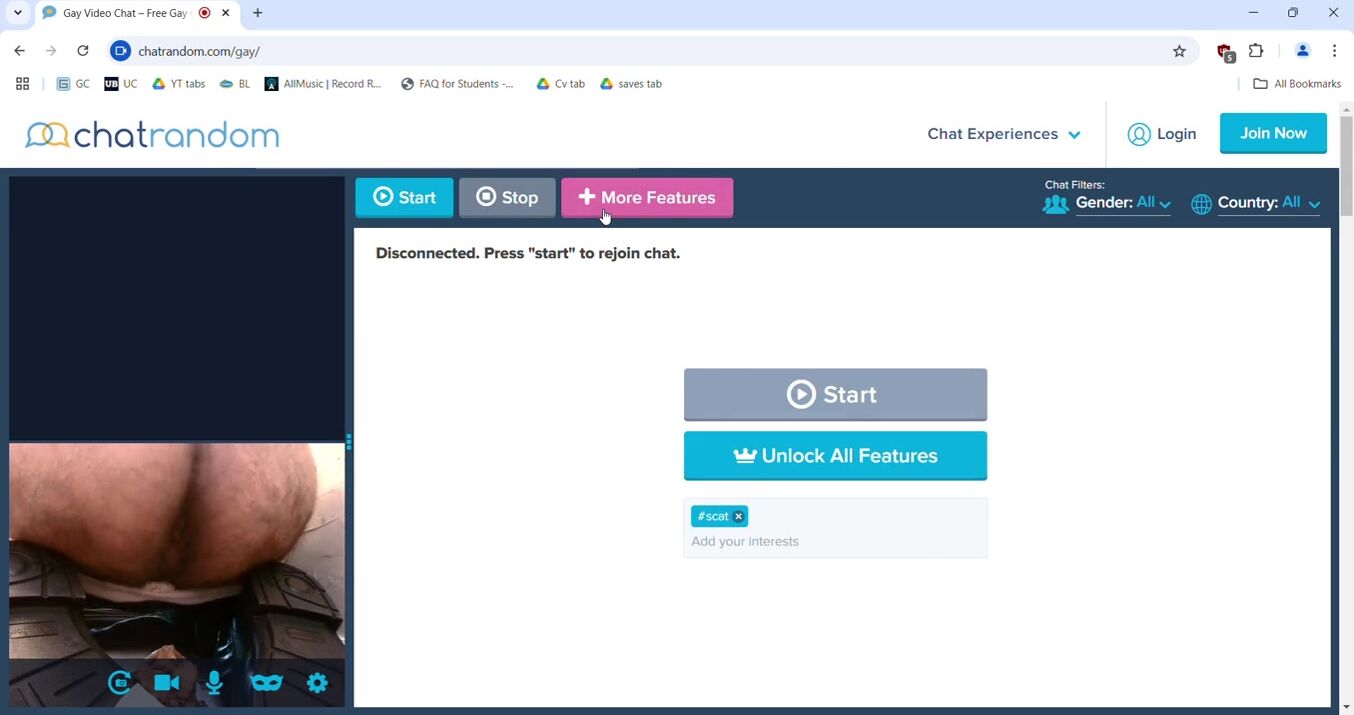Toggle the face mask filter icon
Viewport: 1354px width, 715px height.
click(x=266, y=683)
